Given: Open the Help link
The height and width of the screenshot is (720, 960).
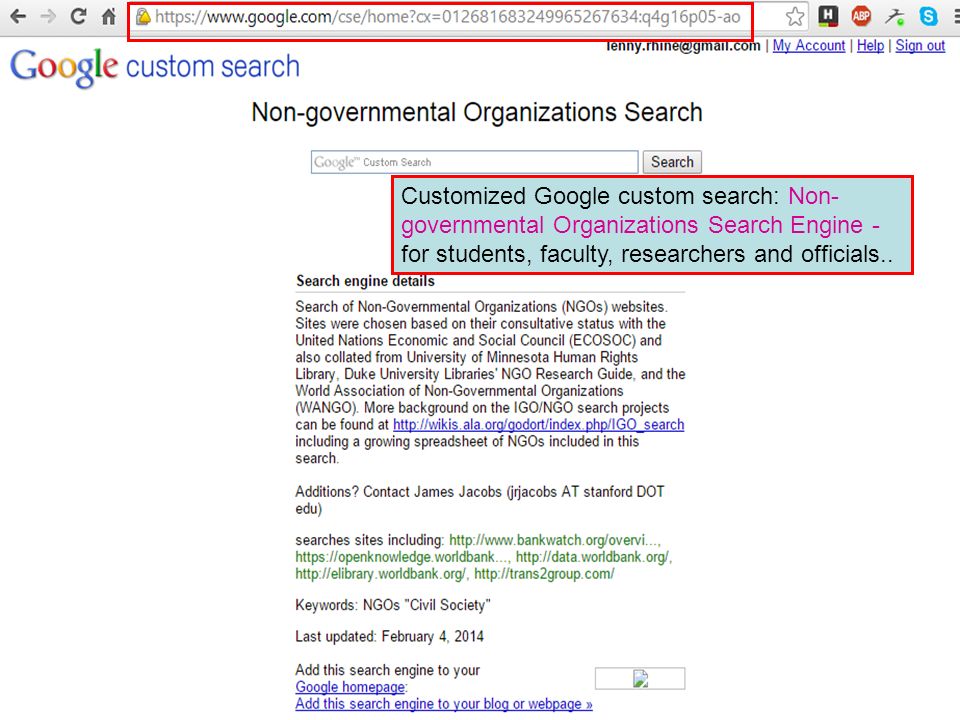Looking at the screenshot, I should (870, 46).
